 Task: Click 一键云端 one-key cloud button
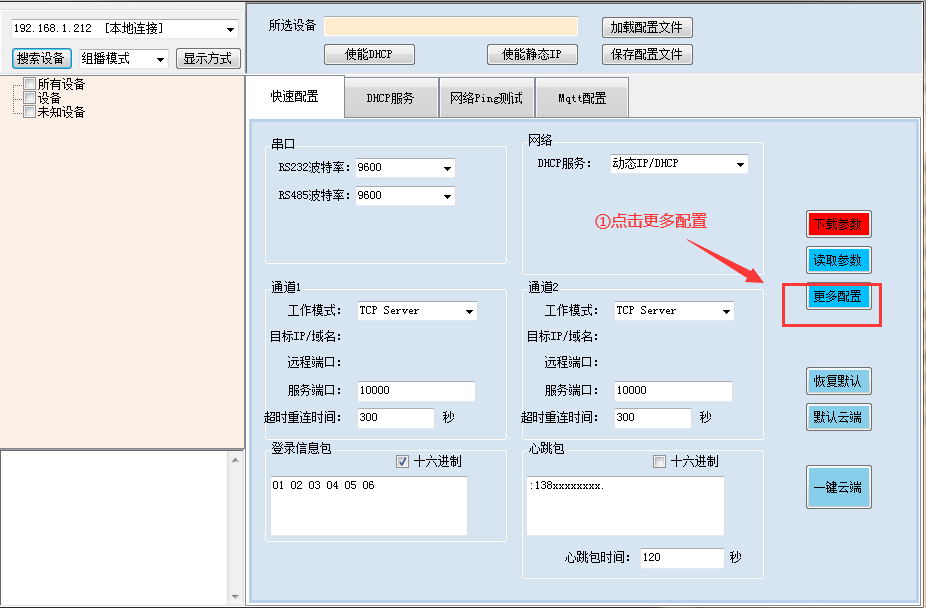838,487
